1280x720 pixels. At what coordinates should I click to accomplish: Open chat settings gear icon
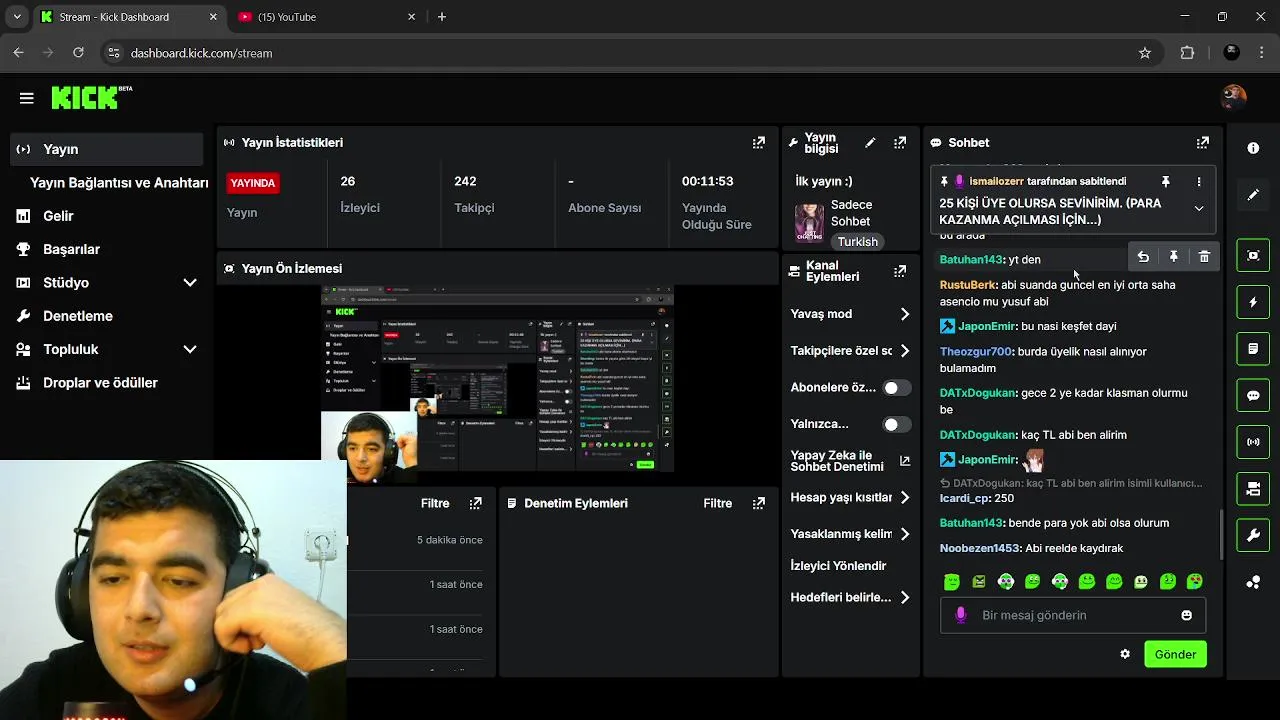coord(1125,654)
